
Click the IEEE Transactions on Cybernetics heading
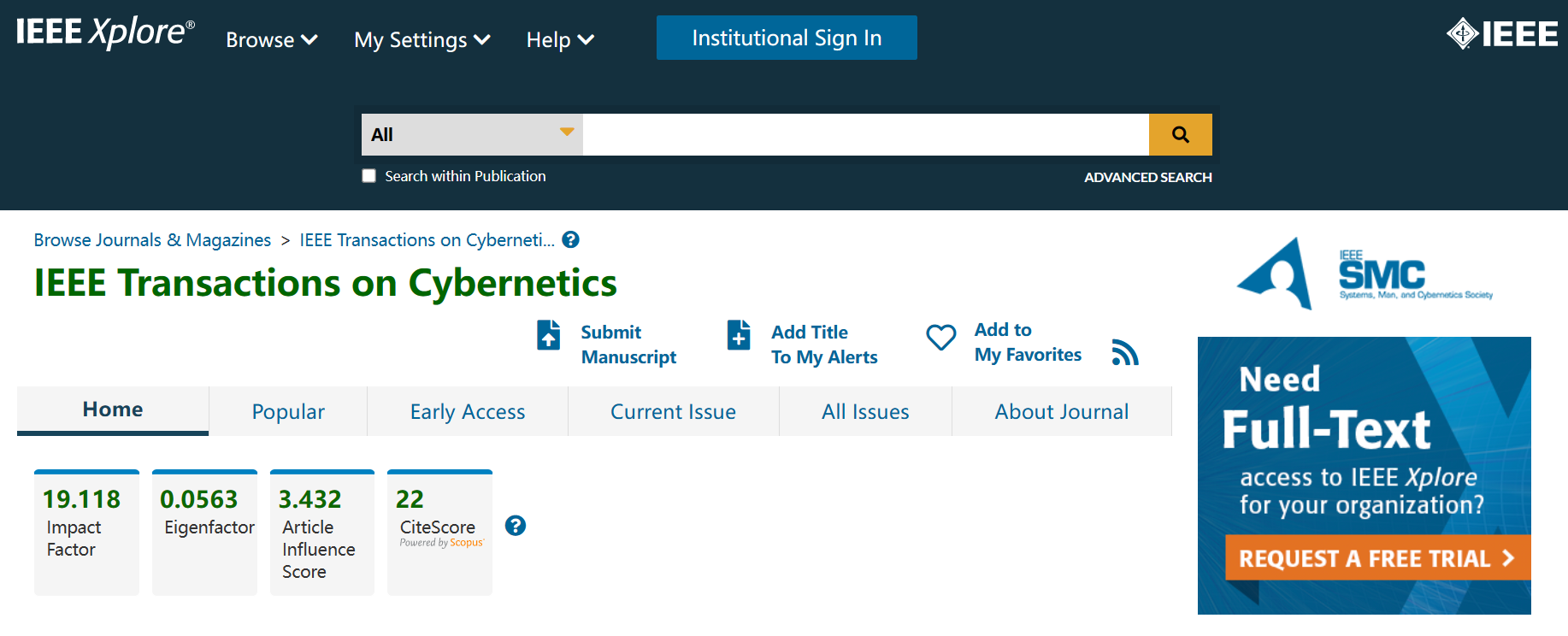tap(326, 283)
